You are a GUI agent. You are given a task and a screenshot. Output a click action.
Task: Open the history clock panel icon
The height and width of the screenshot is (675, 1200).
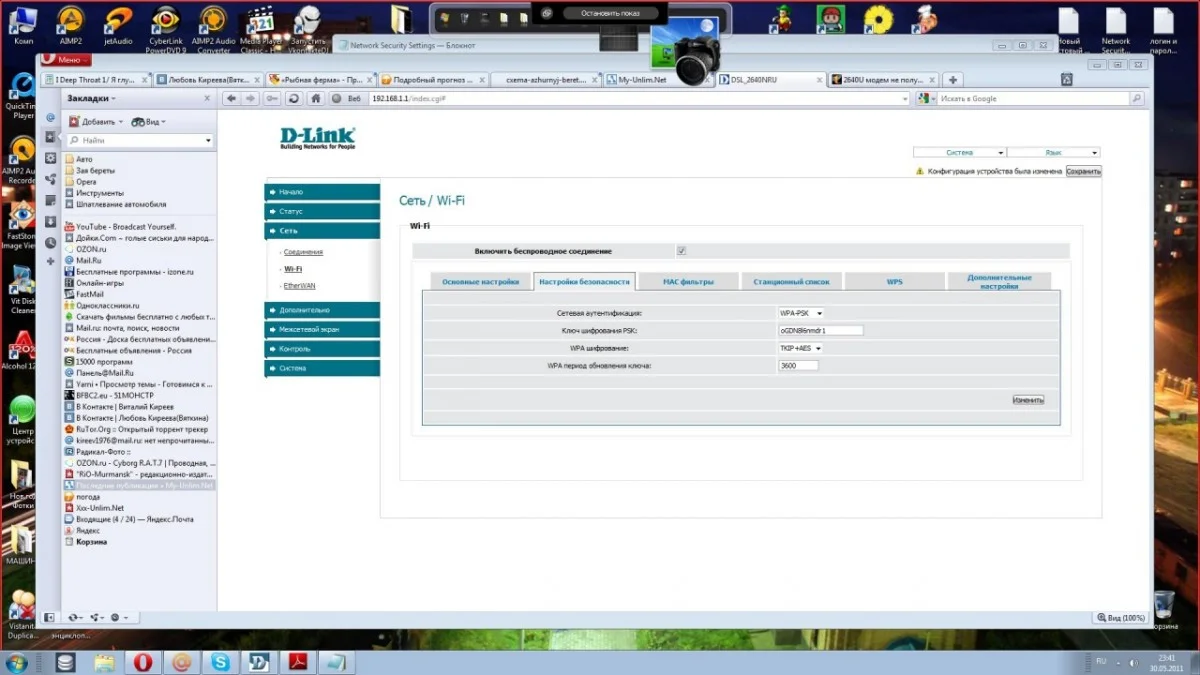pyautogui.click(x=50, y=242)
